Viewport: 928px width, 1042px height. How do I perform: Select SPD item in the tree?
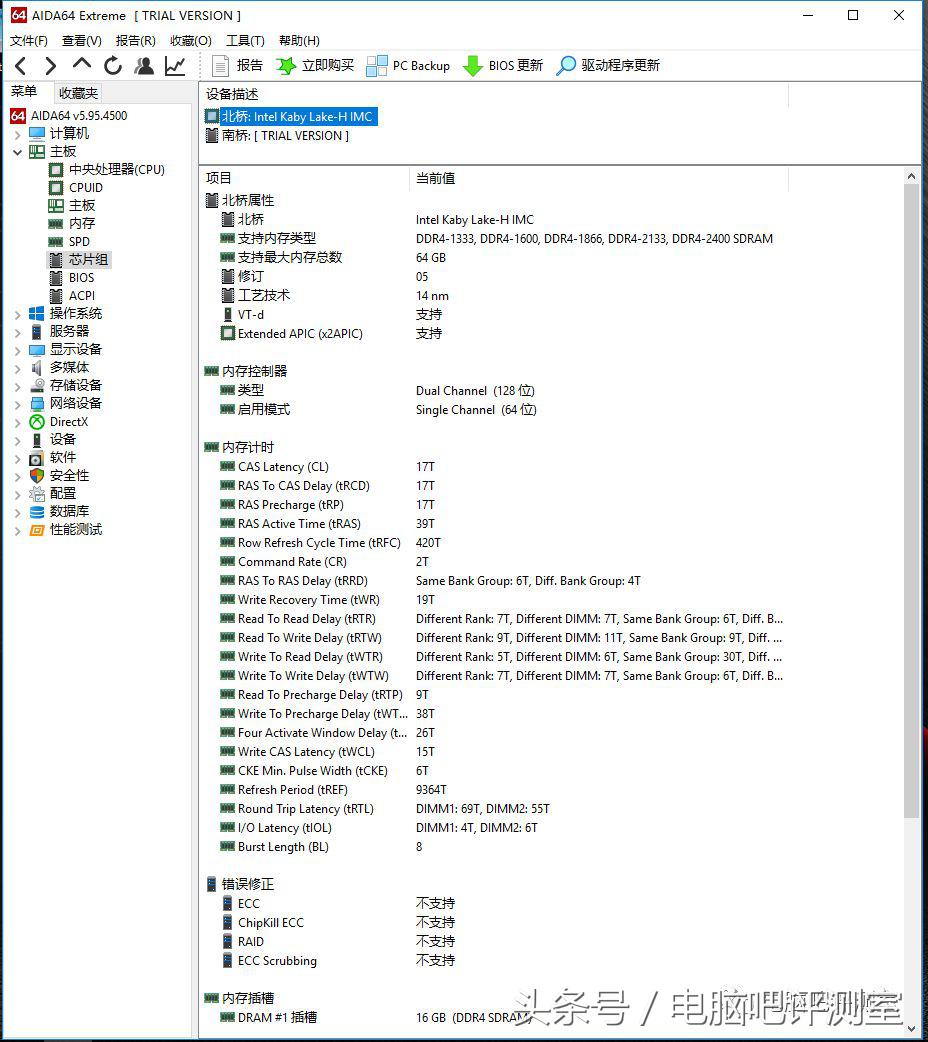[x=79, y=242]
